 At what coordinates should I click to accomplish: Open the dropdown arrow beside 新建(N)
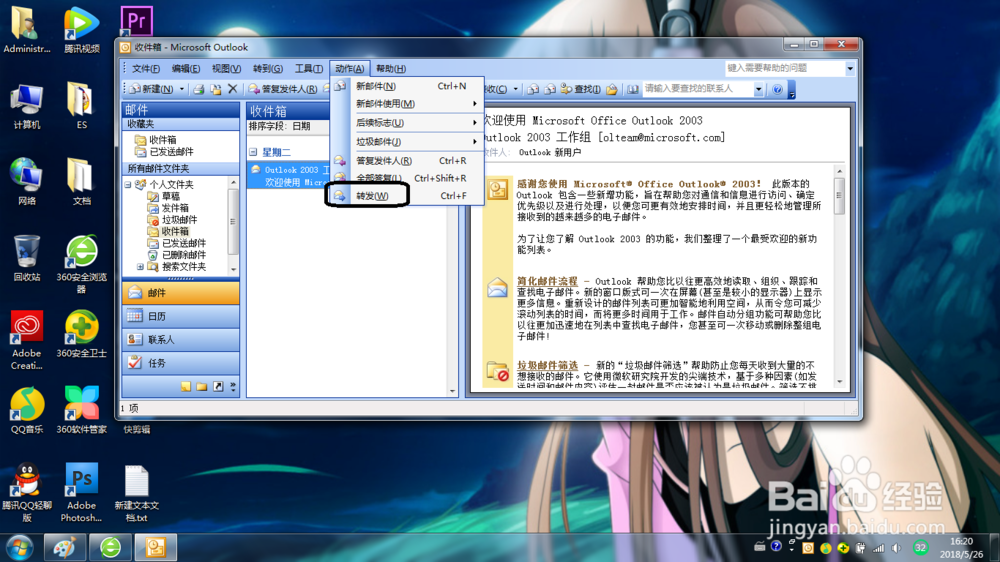182,89
